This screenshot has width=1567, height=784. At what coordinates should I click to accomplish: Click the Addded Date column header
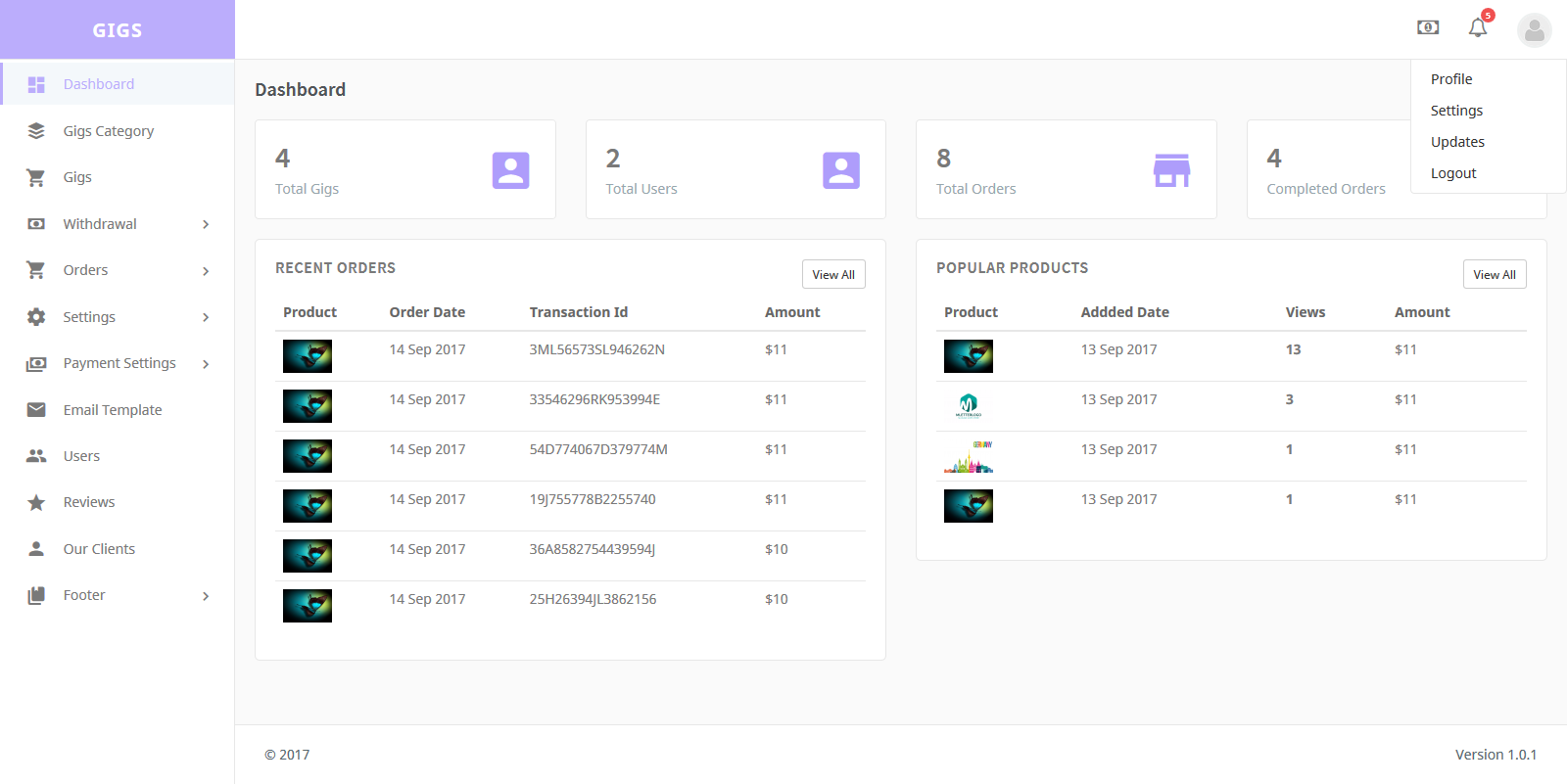click(1125, 312)
